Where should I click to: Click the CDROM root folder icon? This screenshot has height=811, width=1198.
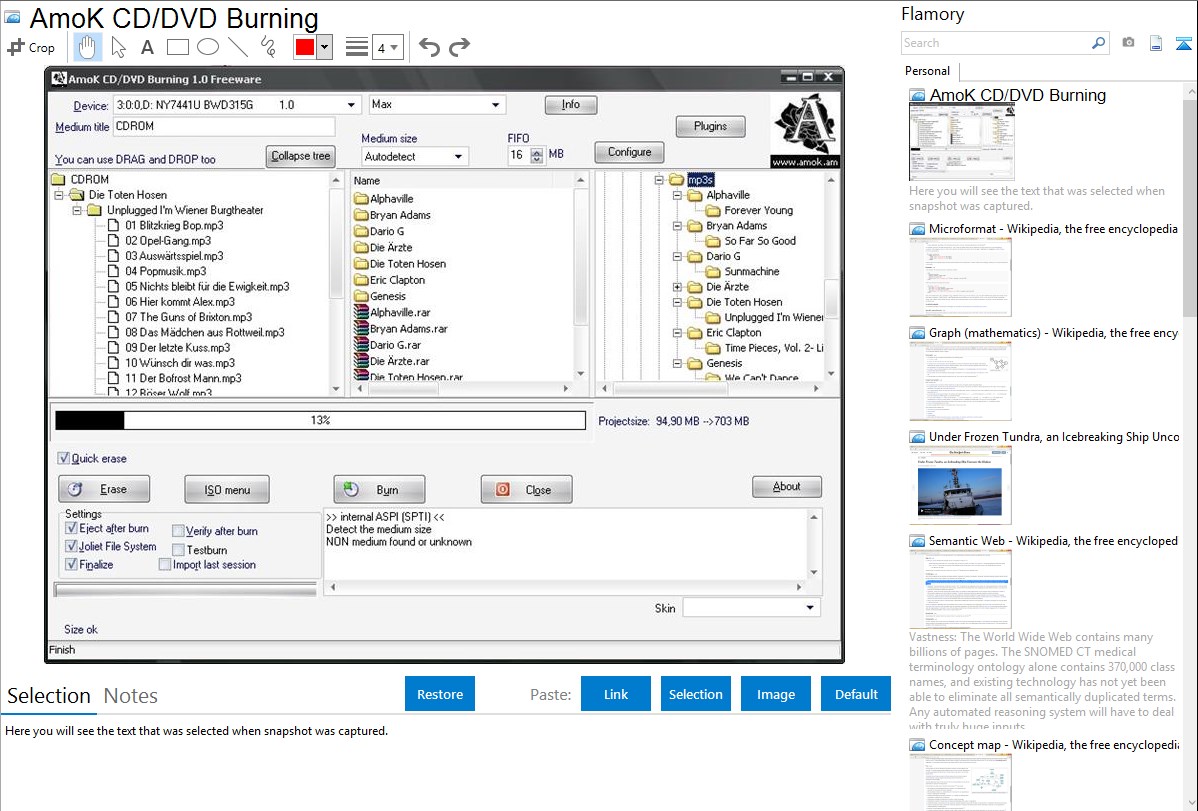point(59,180)
